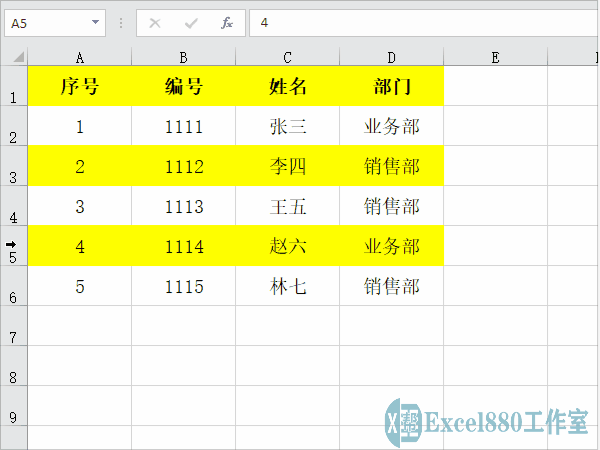The image size is (600, 450).
Task: Select column A header
Action: click(80, 57)
